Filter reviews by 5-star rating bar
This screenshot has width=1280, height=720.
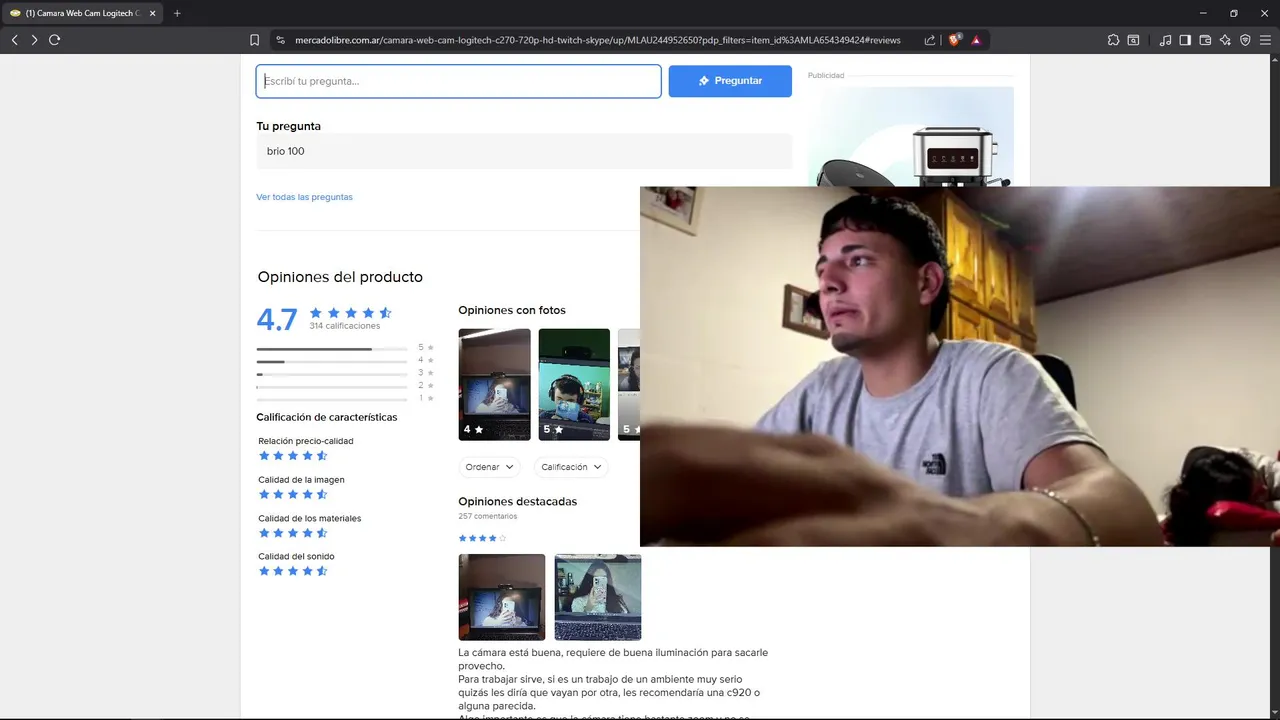[345, 348]
